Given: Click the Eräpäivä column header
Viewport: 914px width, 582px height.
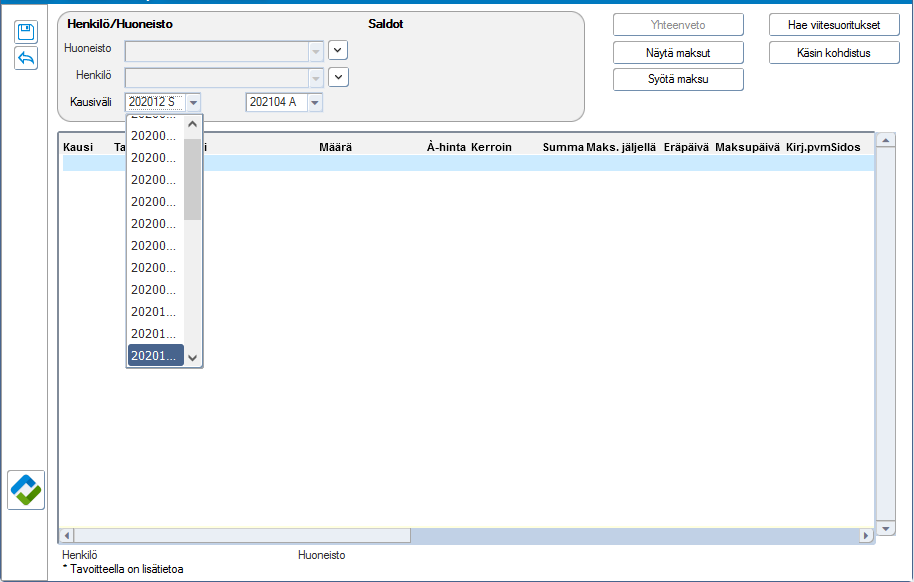Looking at the screenshot, I should point(686,147).
